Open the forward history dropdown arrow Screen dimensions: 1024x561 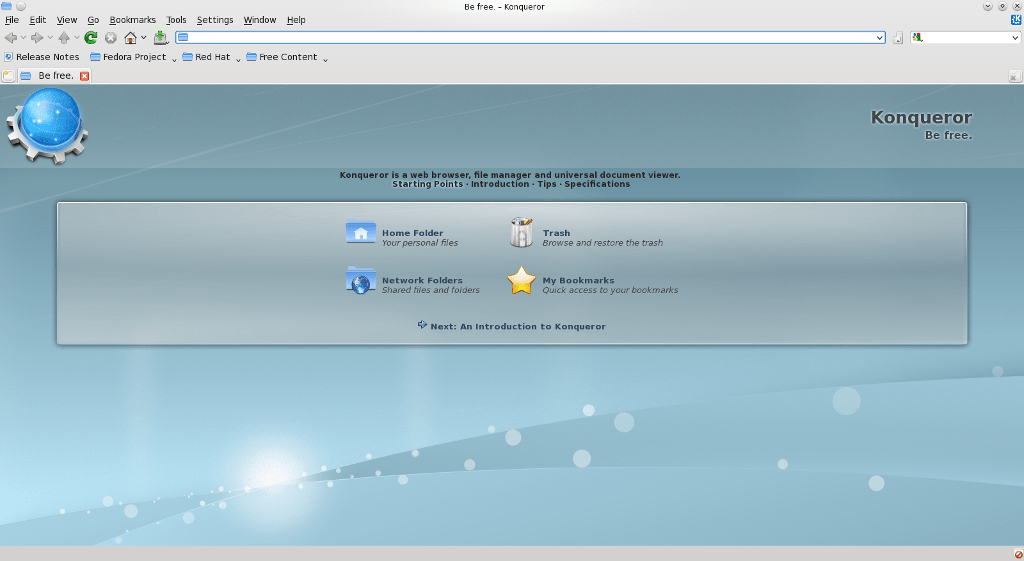click(x=50, y=38)
